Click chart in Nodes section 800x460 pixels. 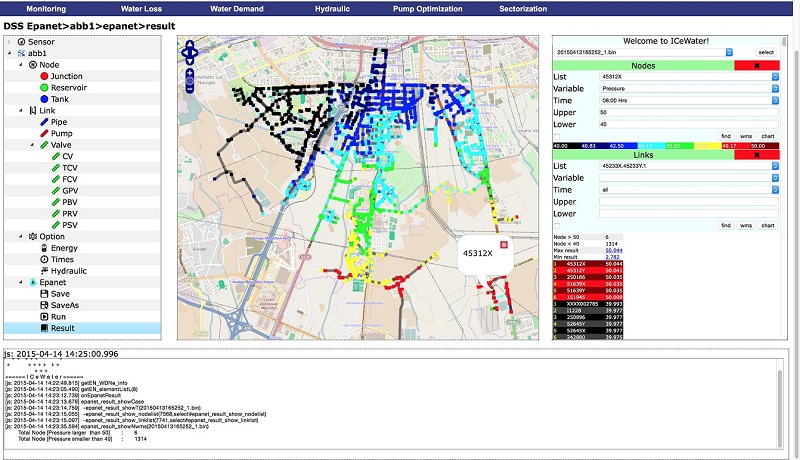(x=768, y=136)
